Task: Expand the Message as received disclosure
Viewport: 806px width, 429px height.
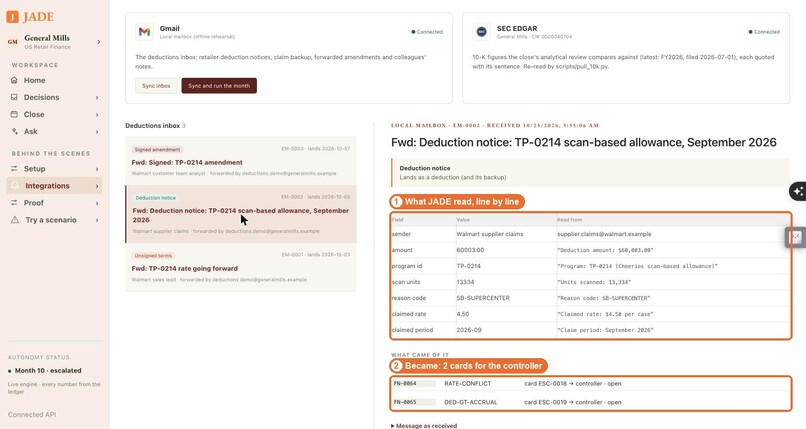Action: 424,425
